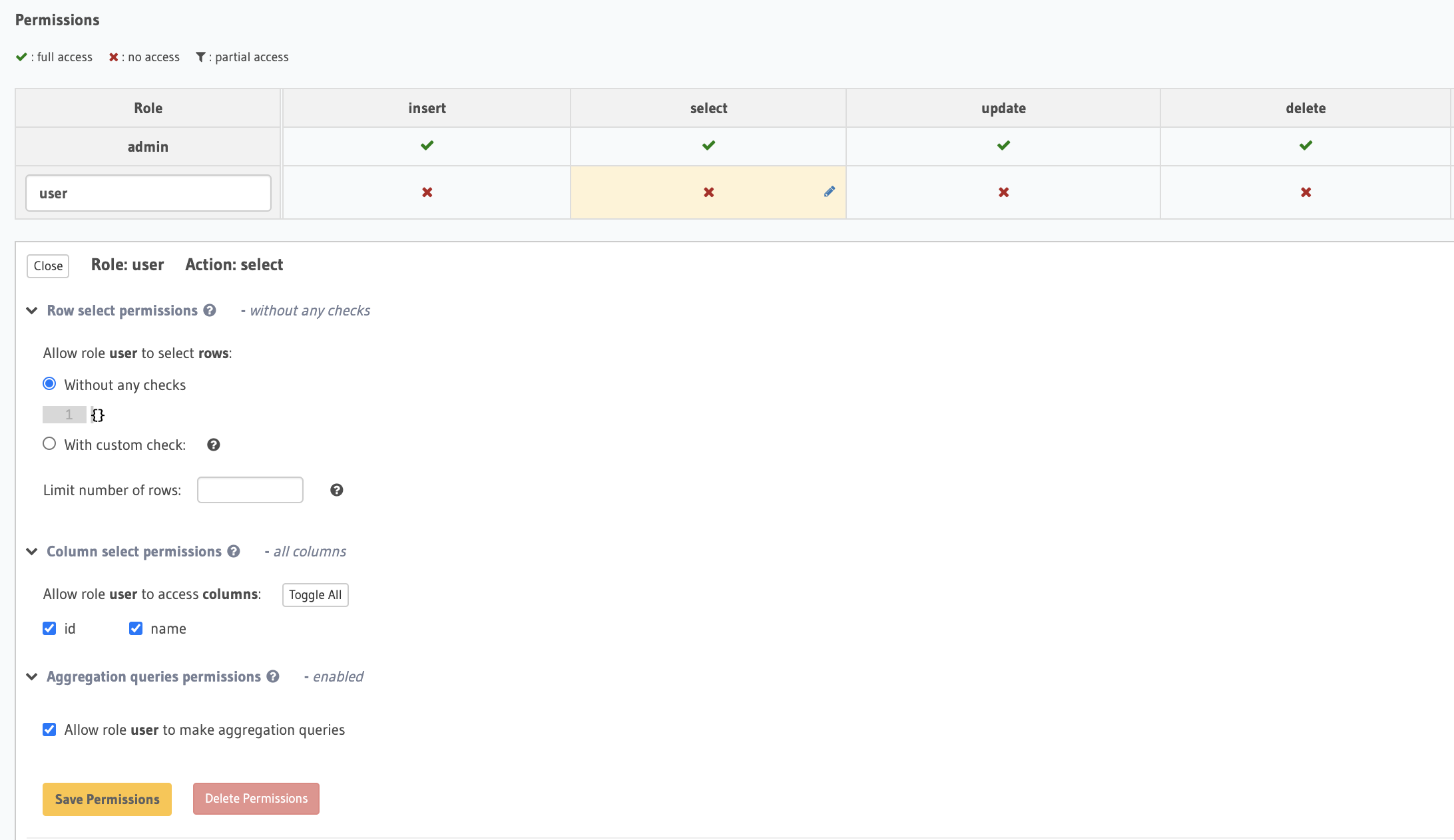
Task: Click help icon beside With custom check
Action: click(x=213, y=445)
